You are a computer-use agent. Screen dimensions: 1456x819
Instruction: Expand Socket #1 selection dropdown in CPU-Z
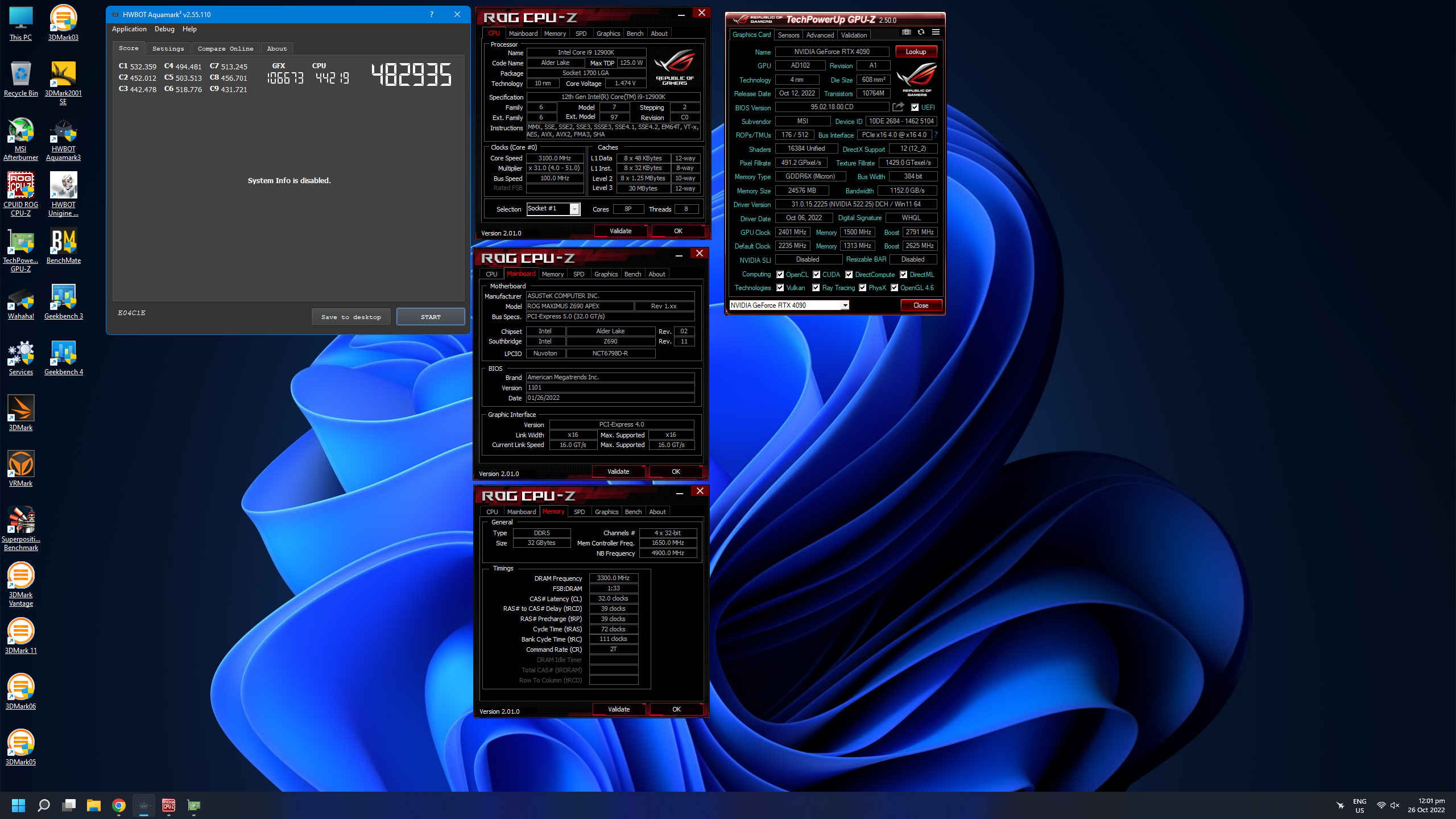pos(574,209)
